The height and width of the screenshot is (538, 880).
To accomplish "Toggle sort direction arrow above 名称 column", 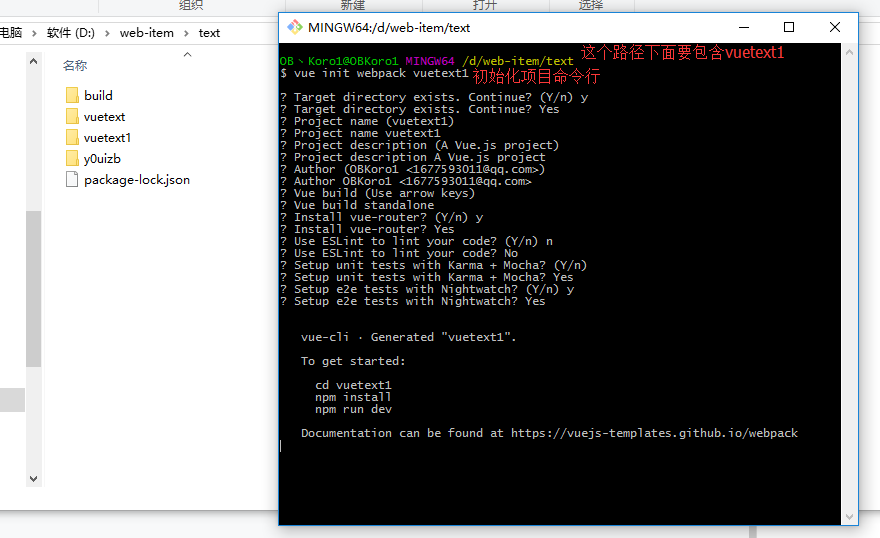I will [187, 54].
